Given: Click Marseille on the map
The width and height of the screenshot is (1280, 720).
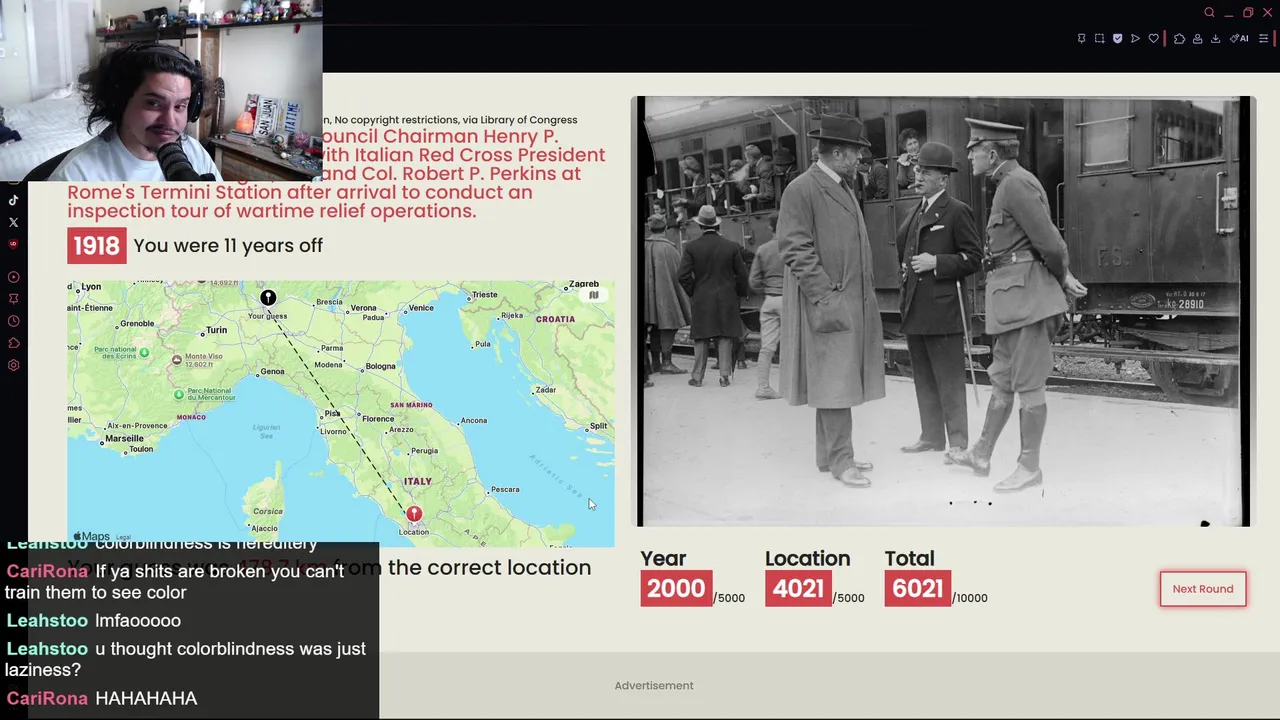Looking at the screenshot, I should tap(124, 438).
